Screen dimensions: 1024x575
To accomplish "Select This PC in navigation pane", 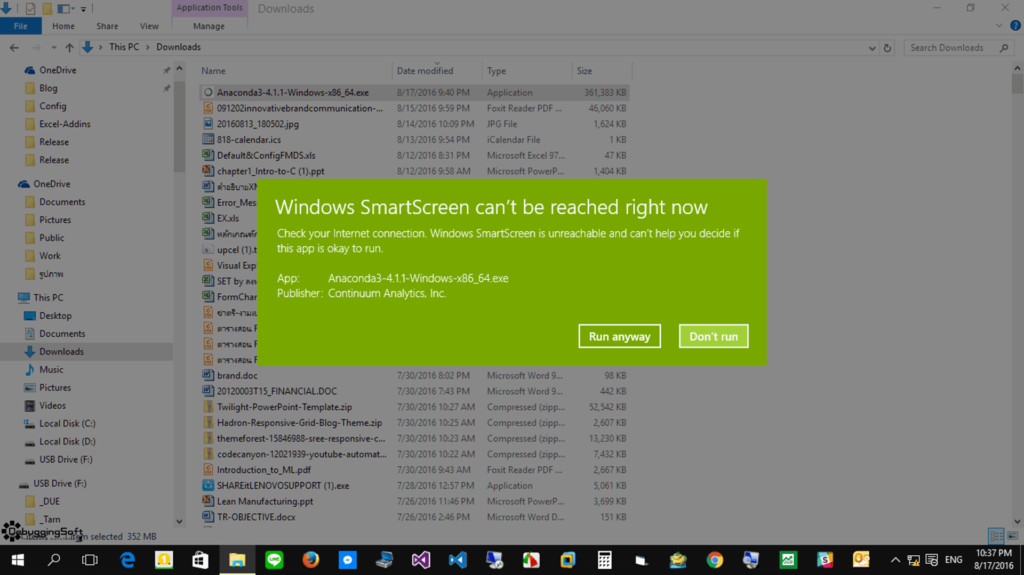I will pos(48,297).
